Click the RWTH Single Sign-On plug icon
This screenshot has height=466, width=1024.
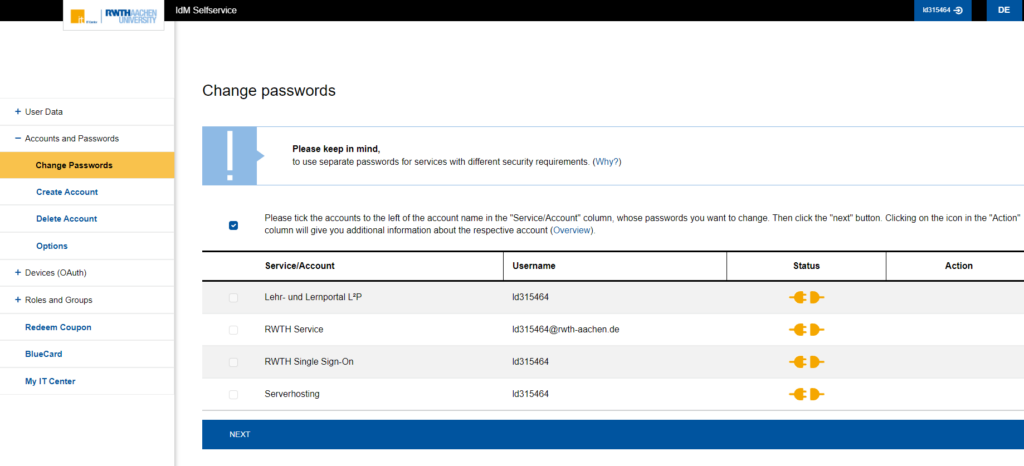[x=806, y=361]
